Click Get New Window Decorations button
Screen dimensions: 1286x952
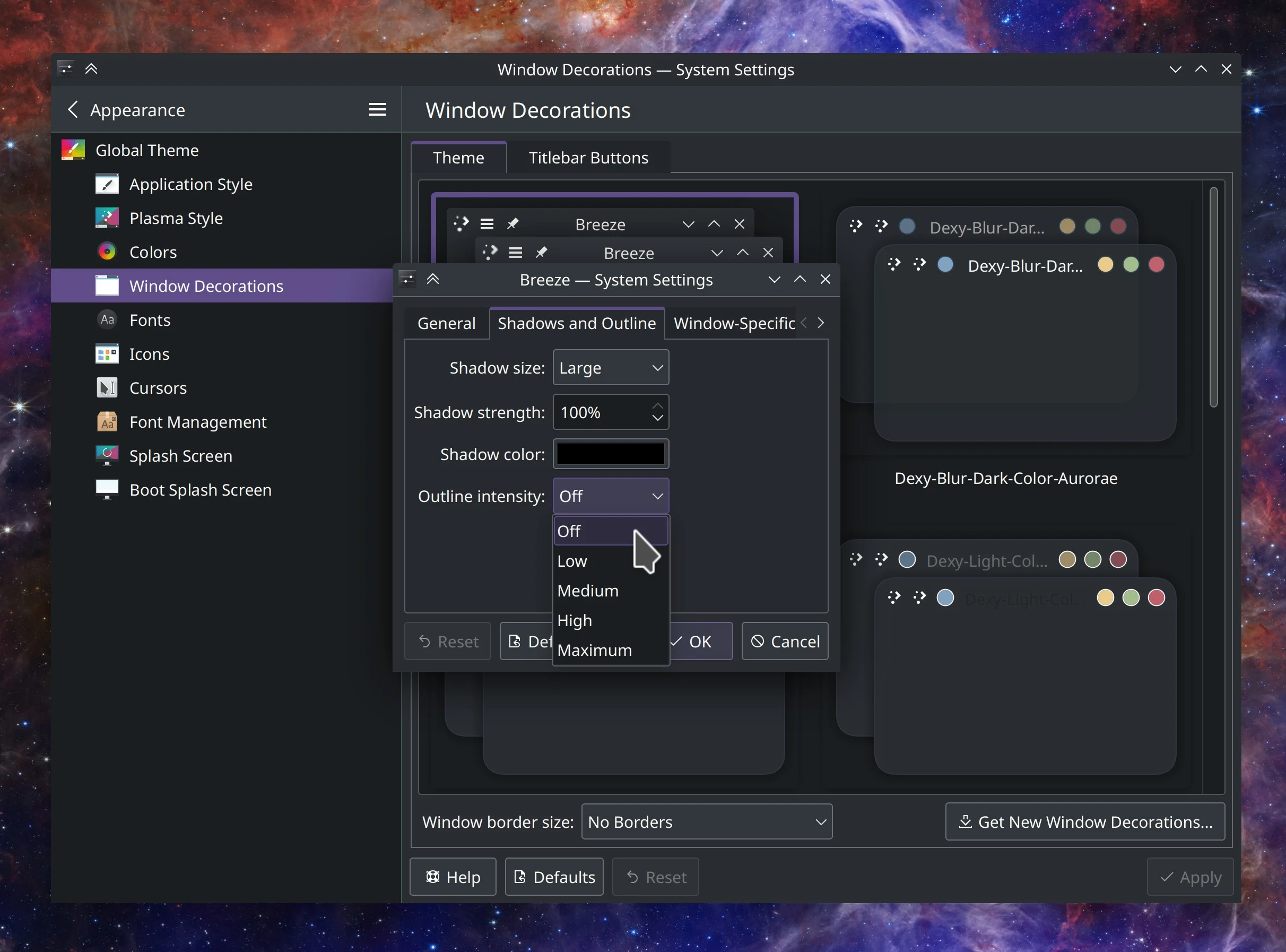(1085, 822)
